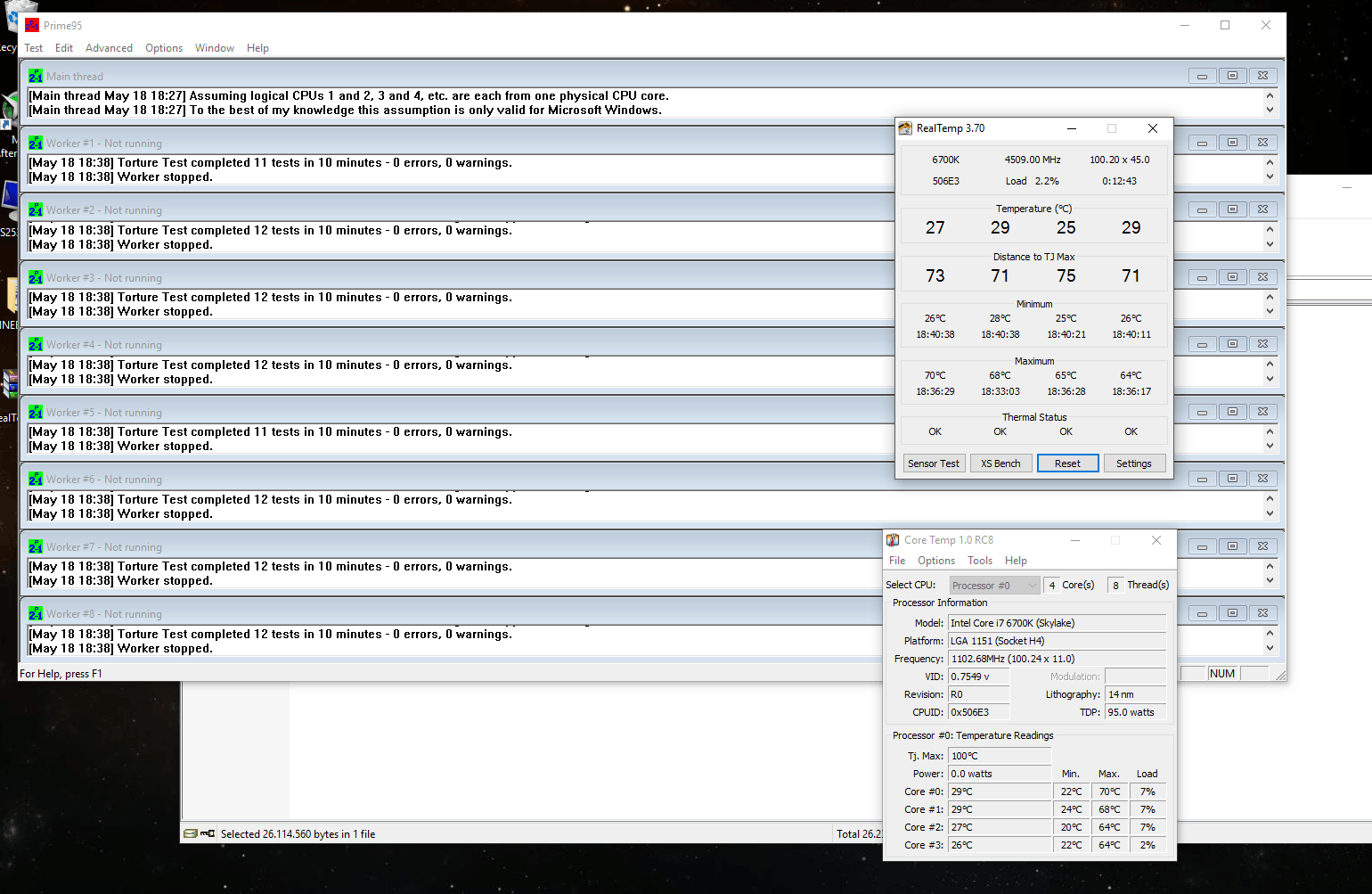Maximize the Worker #2 child window
The image size is (1372, 894).
click(1233, 209)
